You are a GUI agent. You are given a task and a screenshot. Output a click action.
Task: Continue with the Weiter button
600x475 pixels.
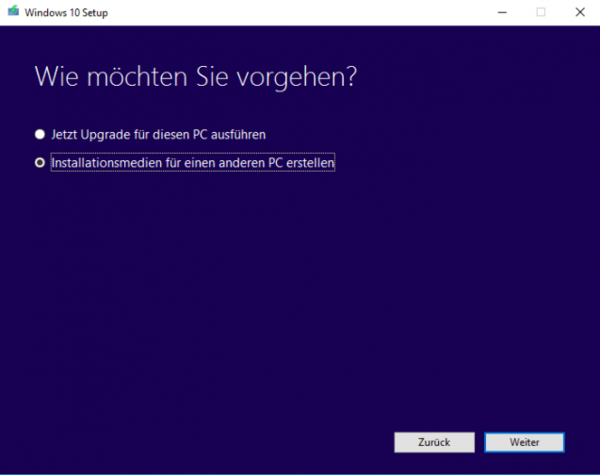click(524, 442)
